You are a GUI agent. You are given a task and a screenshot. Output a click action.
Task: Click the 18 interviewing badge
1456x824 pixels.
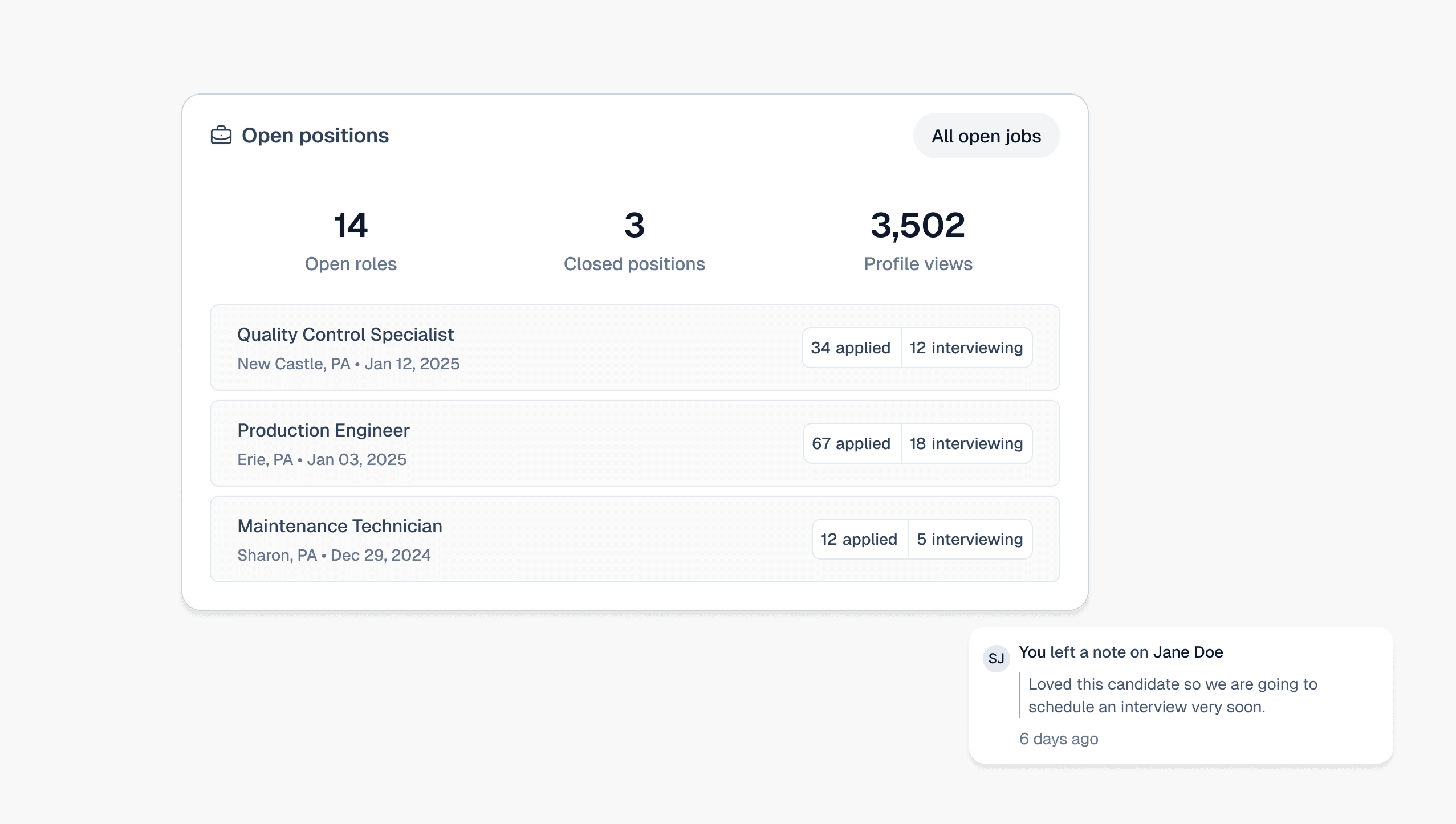click(966, 443)
